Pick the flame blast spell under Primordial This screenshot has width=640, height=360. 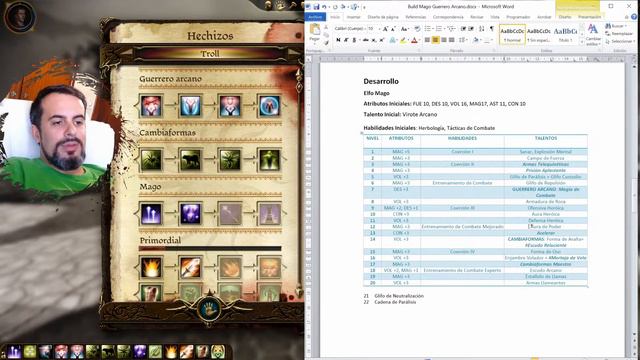(x=151, y=267)
